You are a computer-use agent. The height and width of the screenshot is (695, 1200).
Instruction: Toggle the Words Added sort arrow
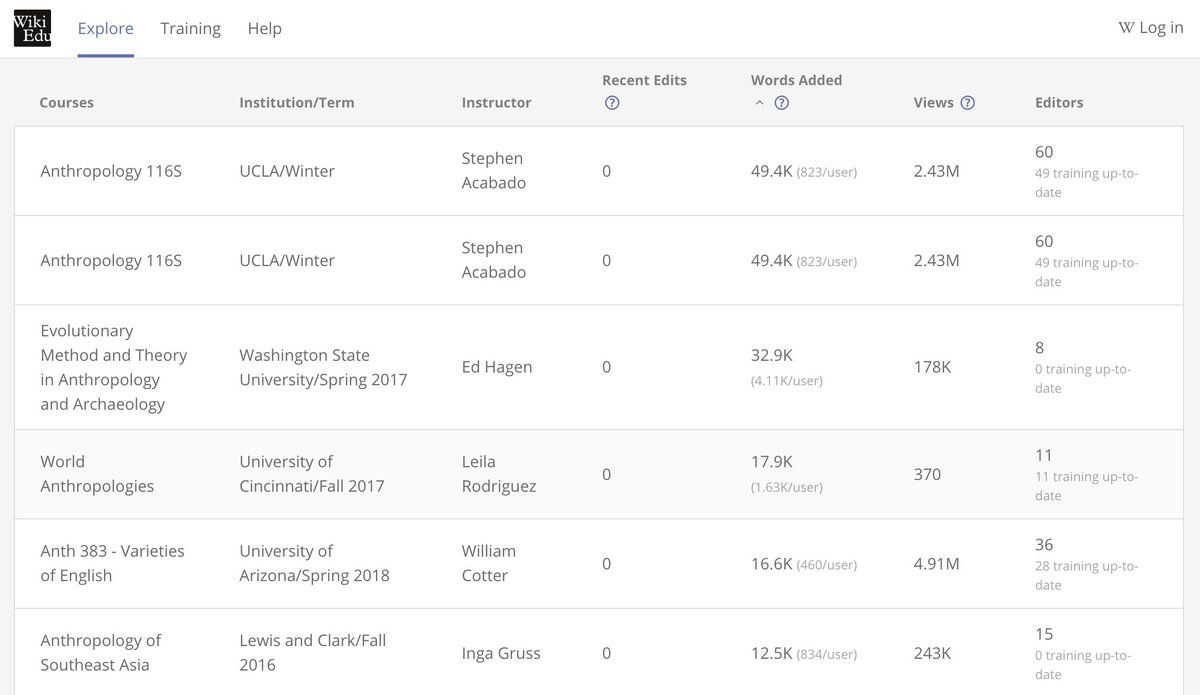[759, 103]
